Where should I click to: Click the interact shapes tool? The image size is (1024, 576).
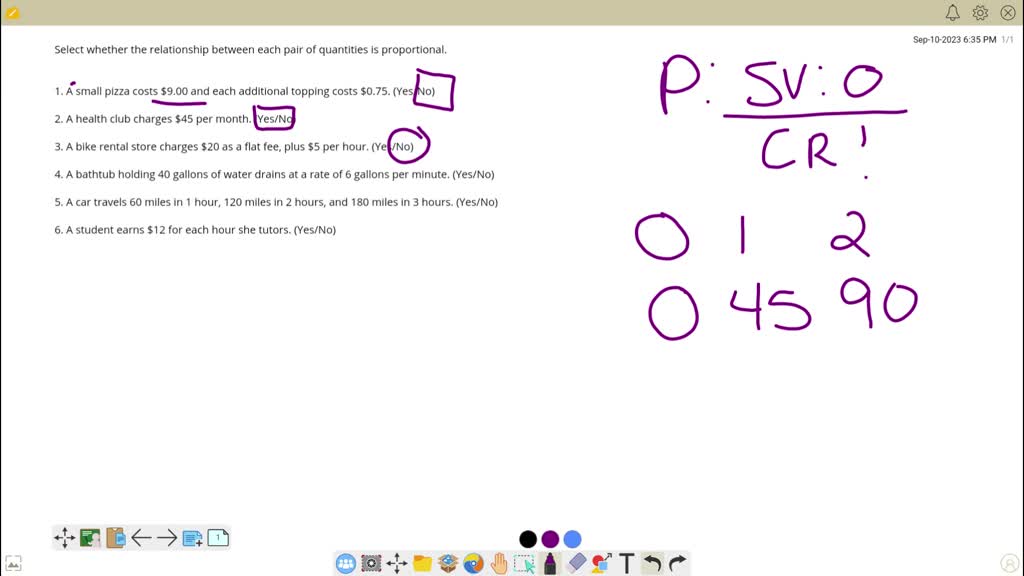602,563
